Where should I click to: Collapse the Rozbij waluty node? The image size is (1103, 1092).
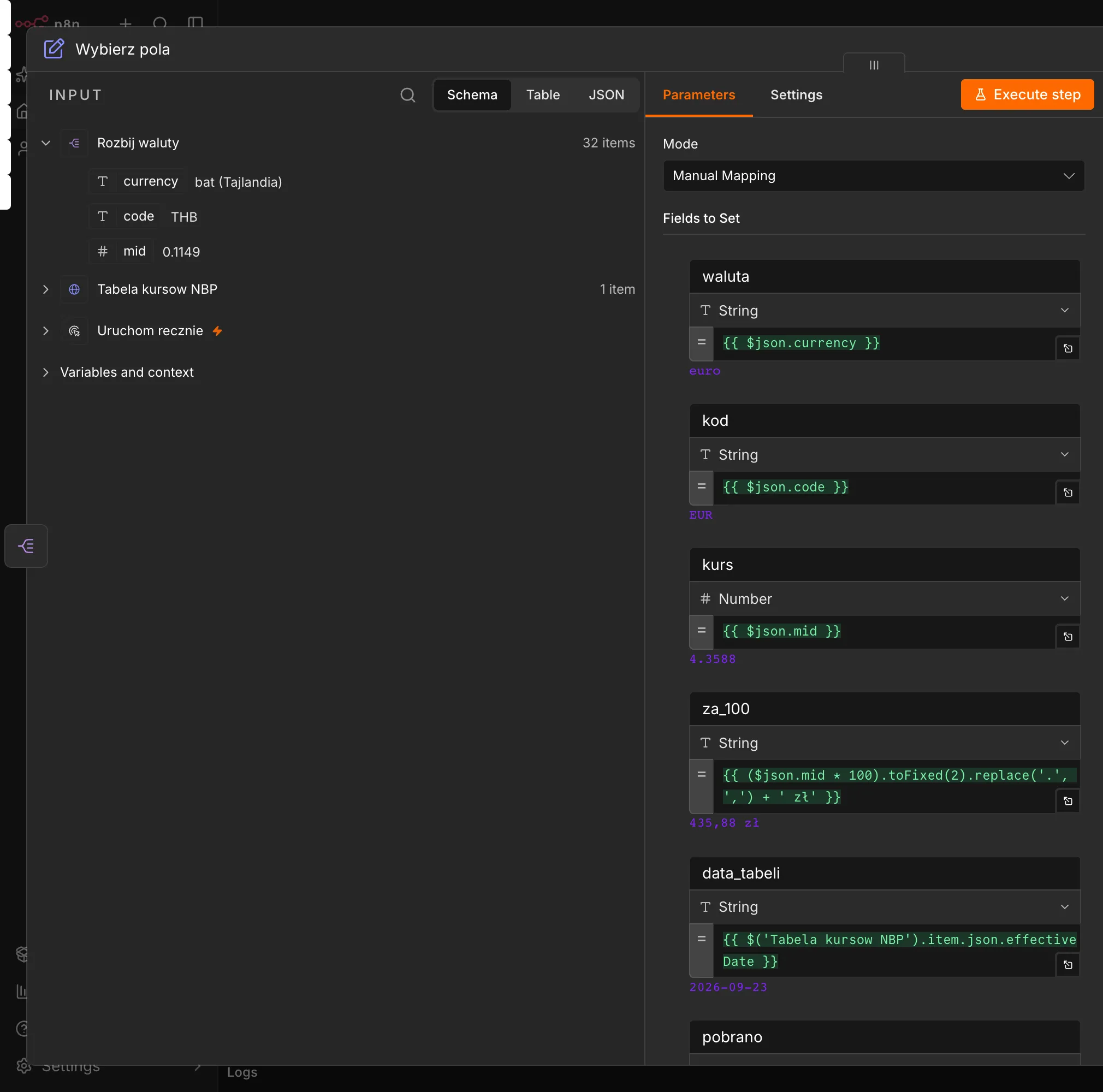(46, 143)
